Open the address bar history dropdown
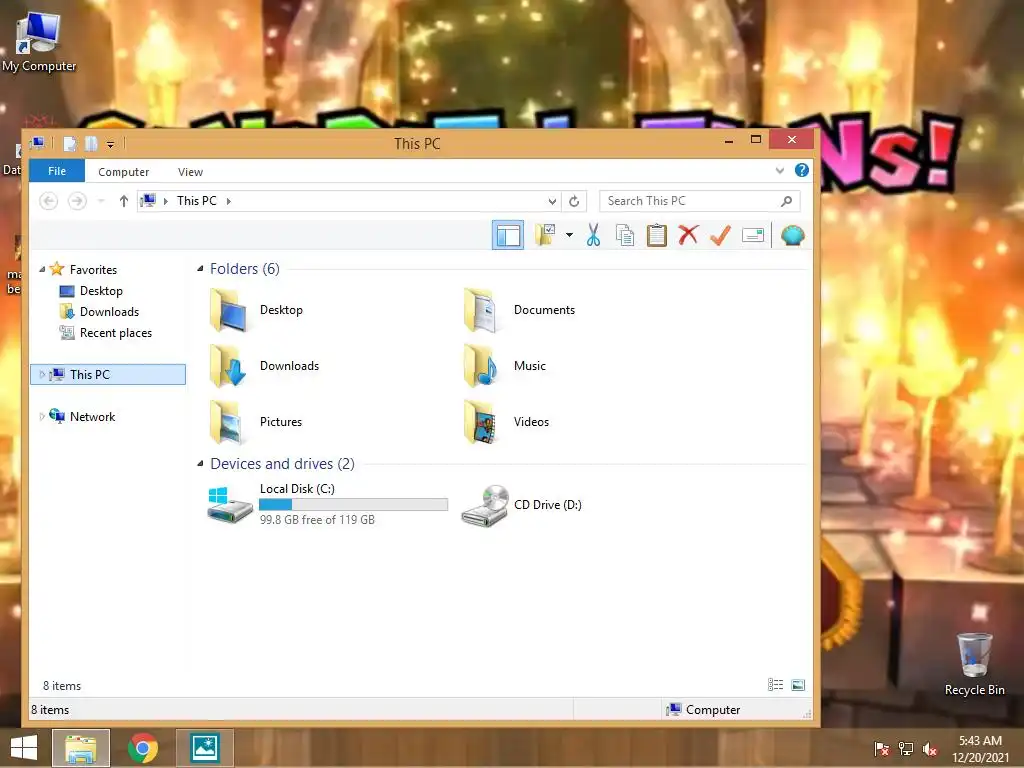Image resolution: width=1024 pixels, height=768 pixels. pyautogui.click(x=552, y=201)
